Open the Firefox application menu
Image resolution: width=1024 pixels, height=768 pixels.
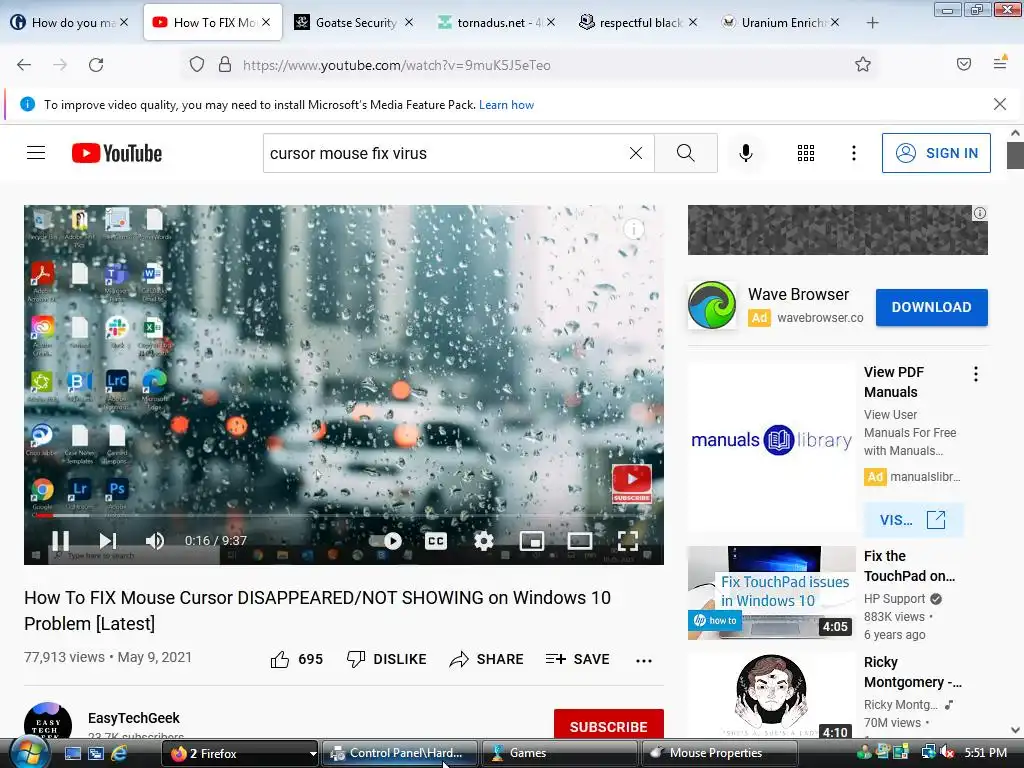[x=1000, y=63]
